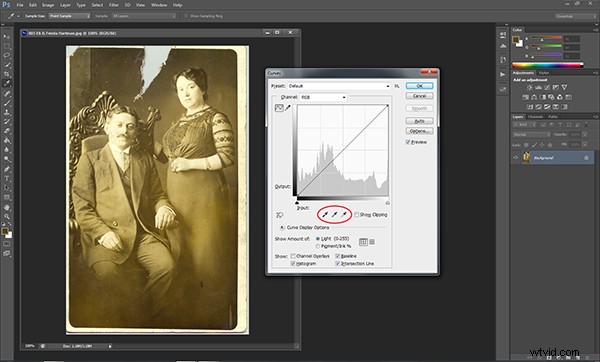Open the File menu
The image size is (600, 362).
click(x=20, y=5)
